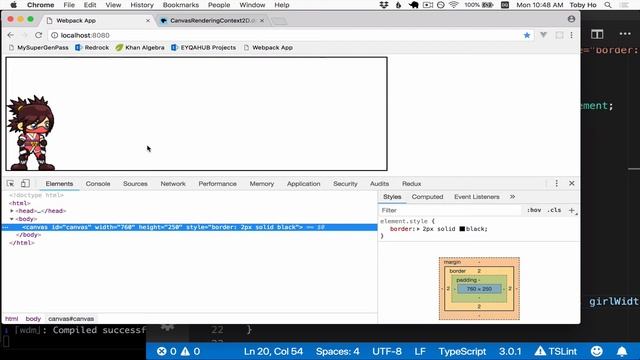640x360 pixels.
Task: Open Chrome's three-dot menu
Action: 571,35
